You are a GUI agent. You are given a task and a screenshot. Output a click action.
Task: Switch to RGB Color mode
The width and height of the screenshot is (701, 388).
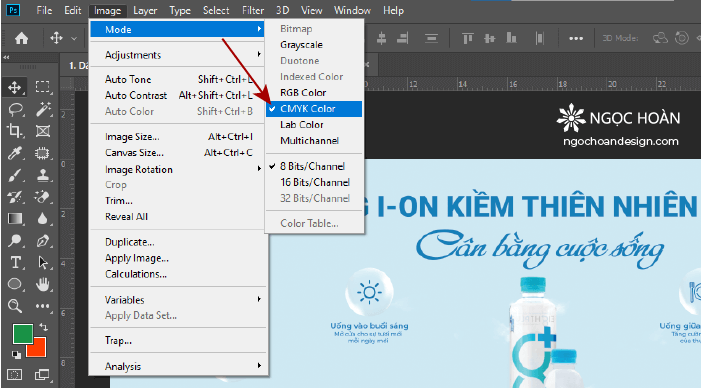(x=314, y=93)
